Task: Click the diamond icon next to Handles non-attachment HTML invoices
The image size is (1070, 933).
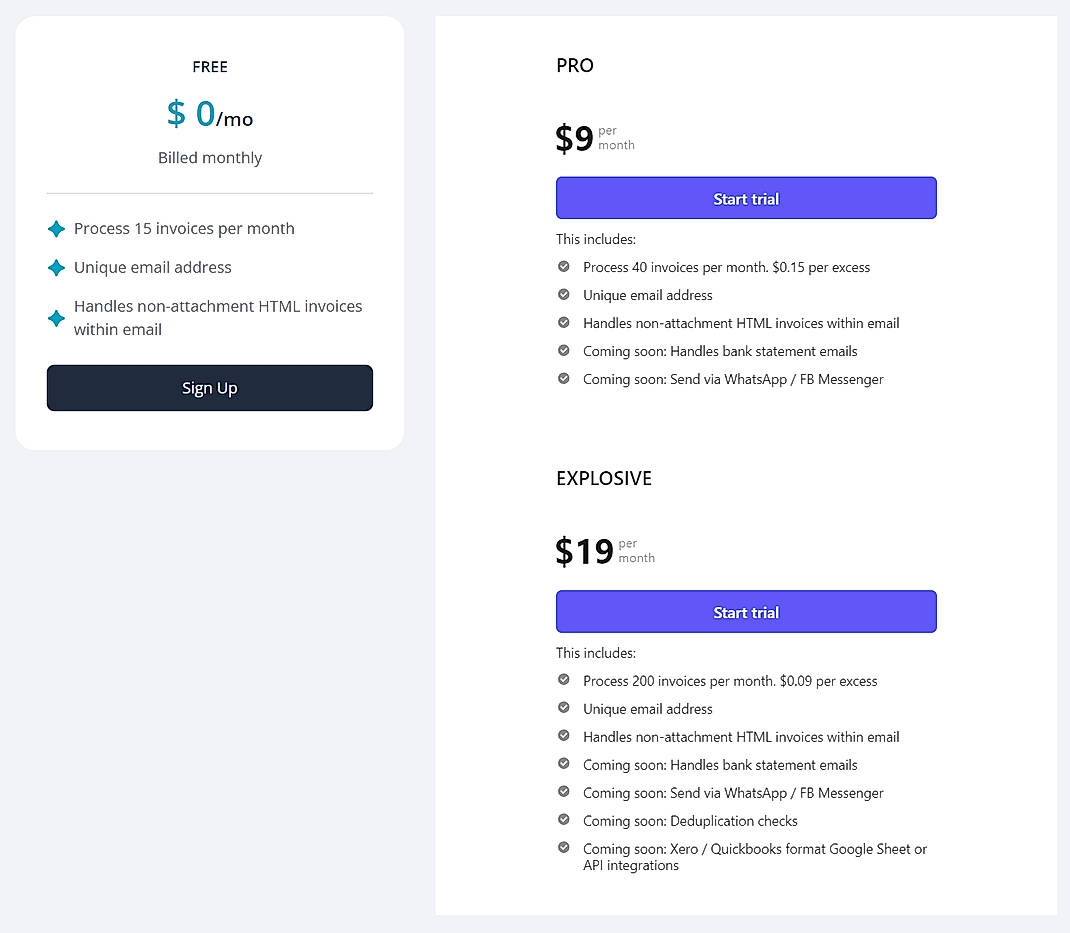Action: pyautogui.click(x=56, y=317)
